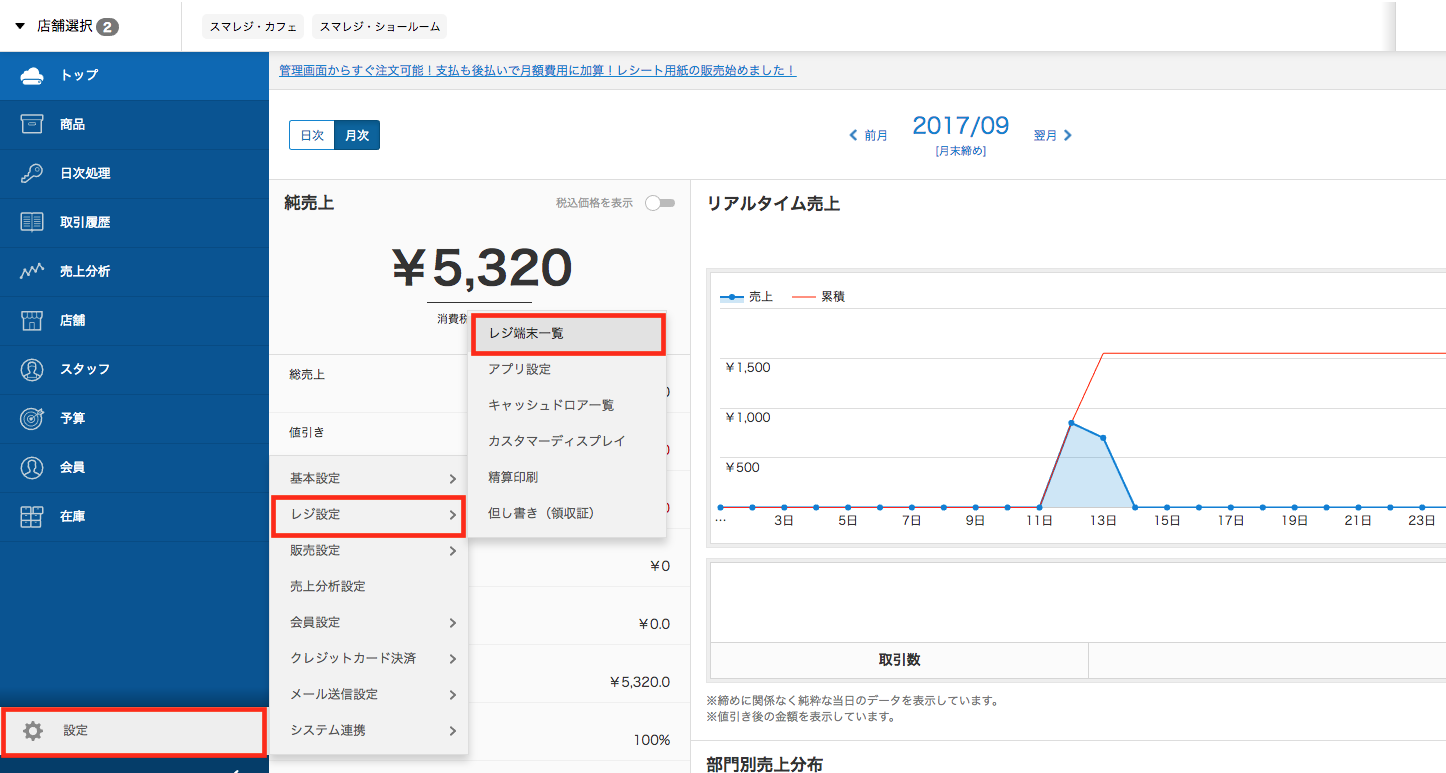Open 商品 via its box icon
The width and height of the screenshot is (1446, 773).
tap(32, 124)
